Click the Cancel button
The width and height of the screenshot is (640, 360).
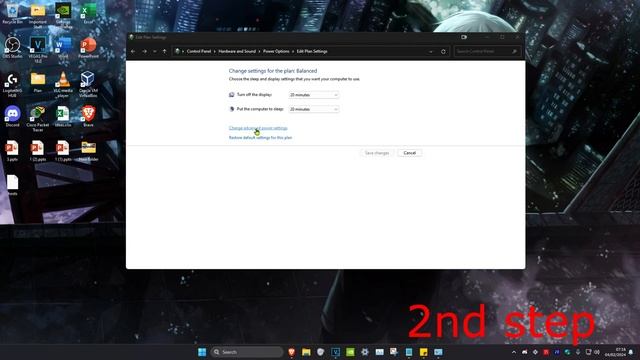tap(409, 153)
